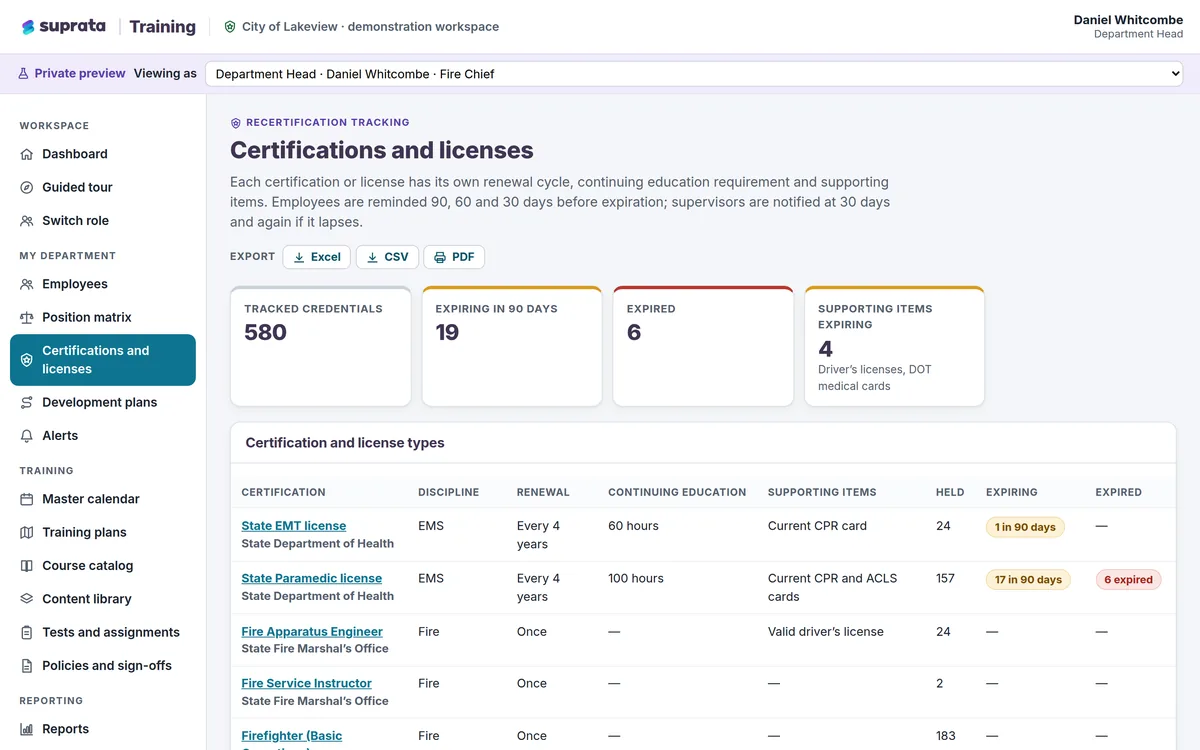Open the Fire Service Instructor link
This screenshot has width=1200, height=750.
(x=306, y=683)
